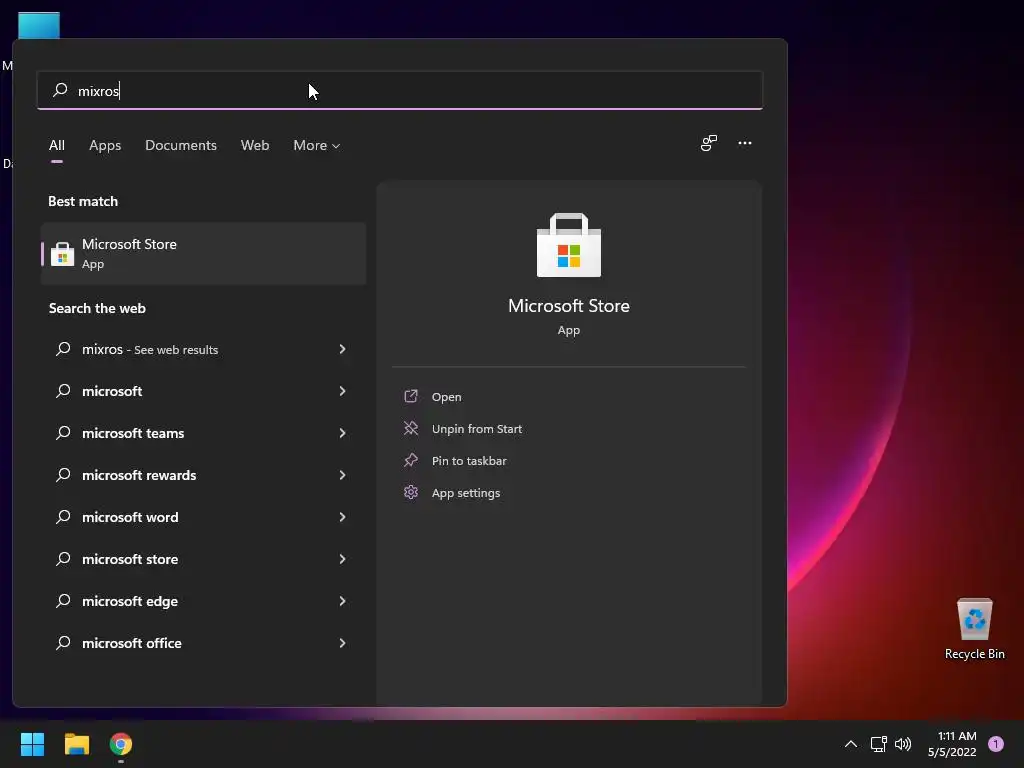Switch to the Web tab
1024x768 pixels.
pyautogui.click(x=255, y=145)
